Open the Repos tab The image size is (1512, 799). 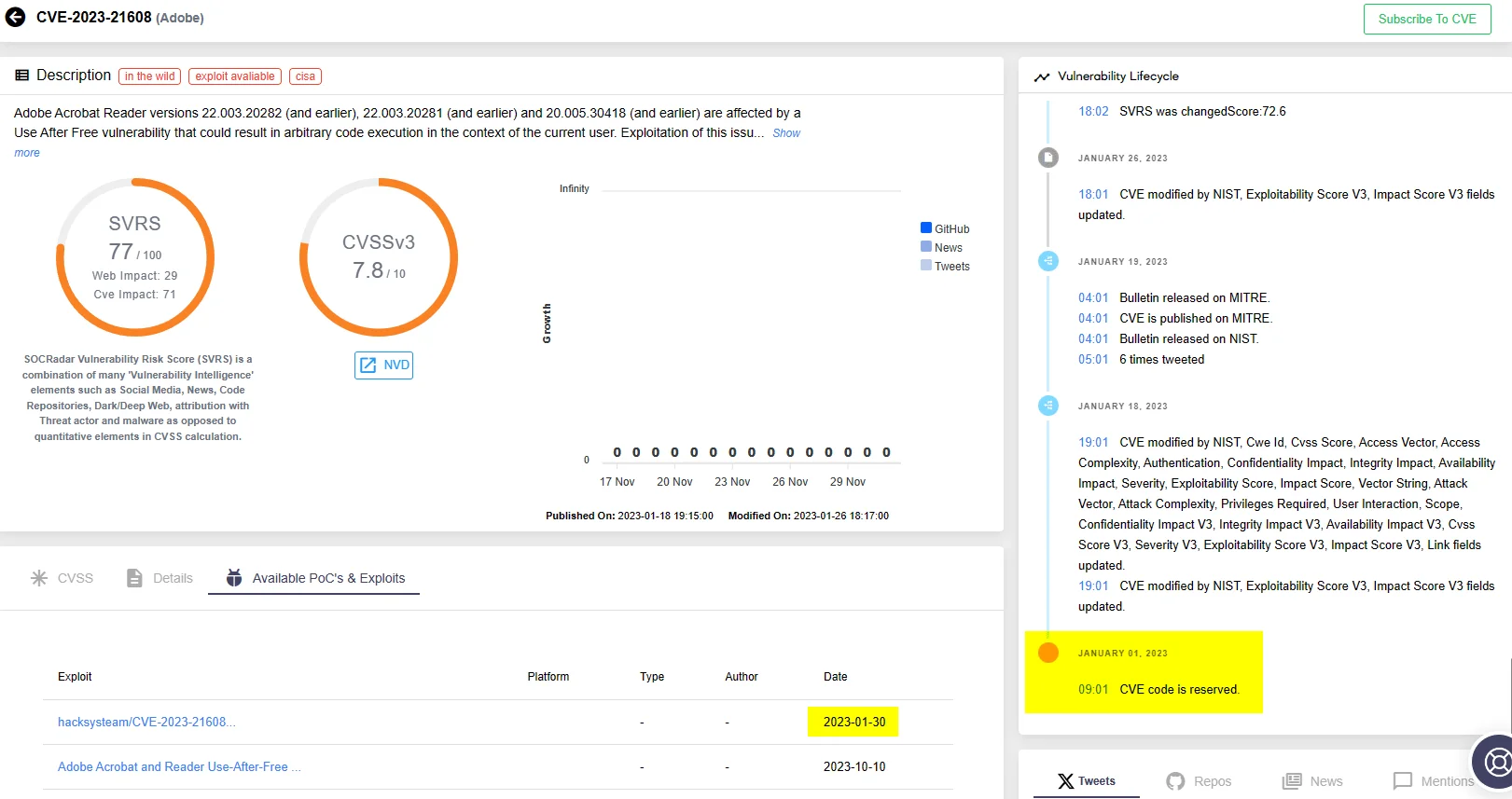pos(1199,781)
